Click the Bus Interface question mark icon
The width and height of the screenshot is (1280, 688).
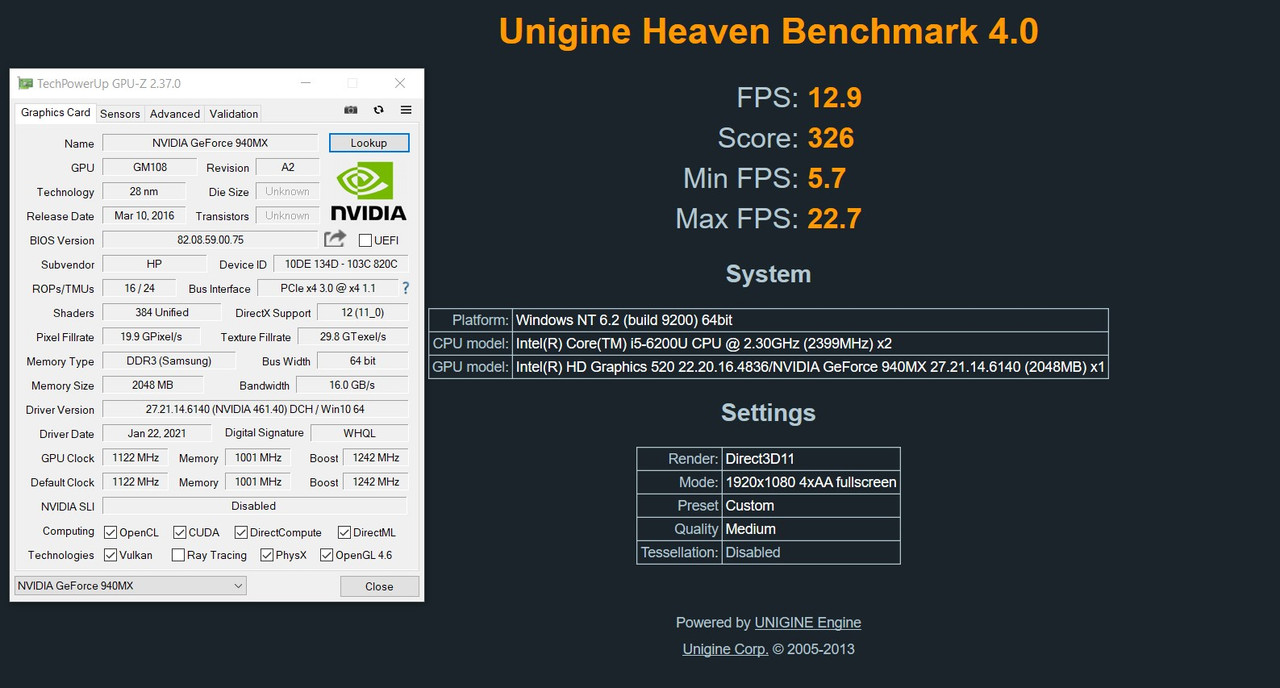coord(405,288)
